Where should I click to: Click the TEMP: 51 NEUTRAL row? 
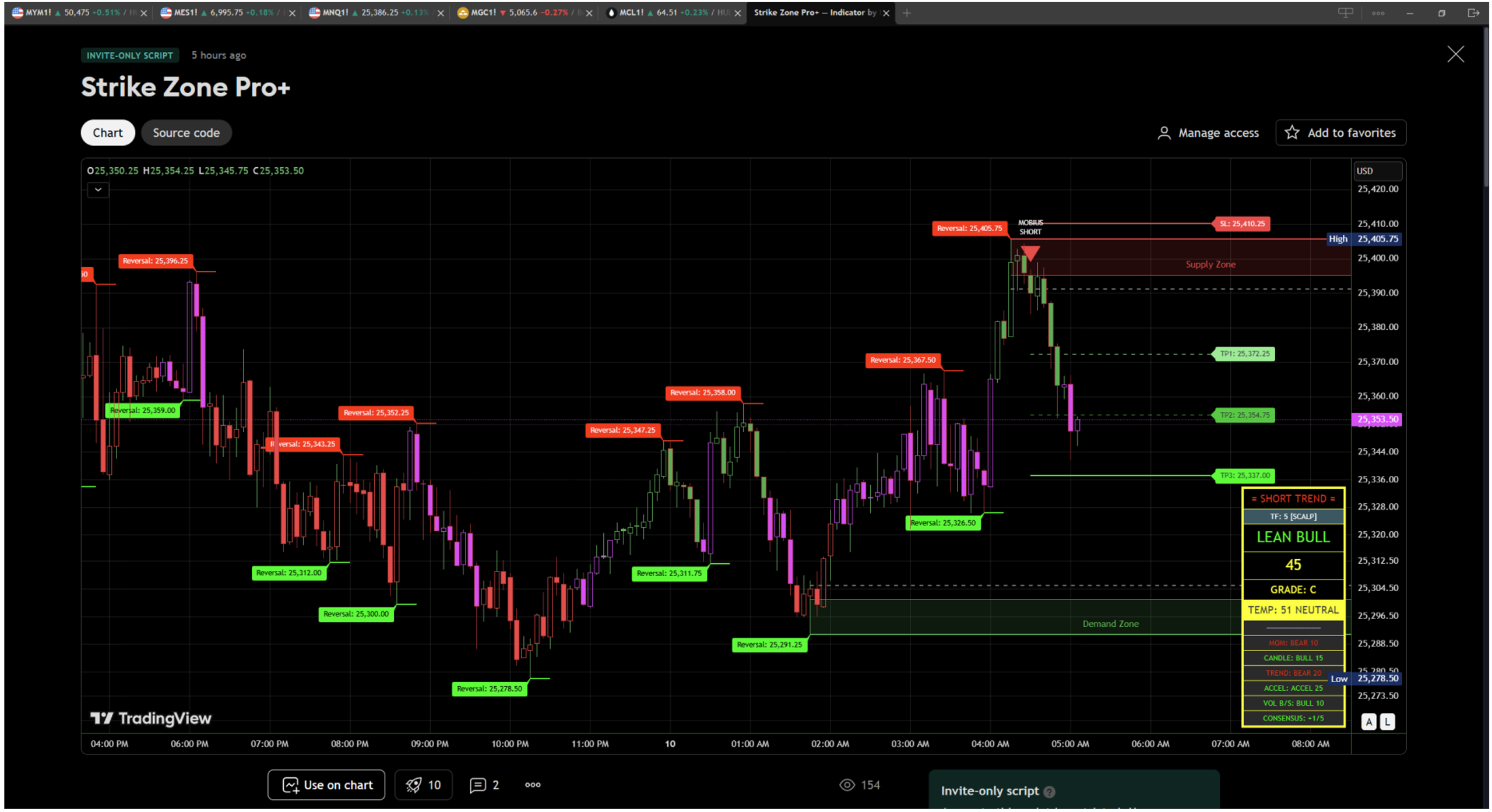(x=1293, y=610)
